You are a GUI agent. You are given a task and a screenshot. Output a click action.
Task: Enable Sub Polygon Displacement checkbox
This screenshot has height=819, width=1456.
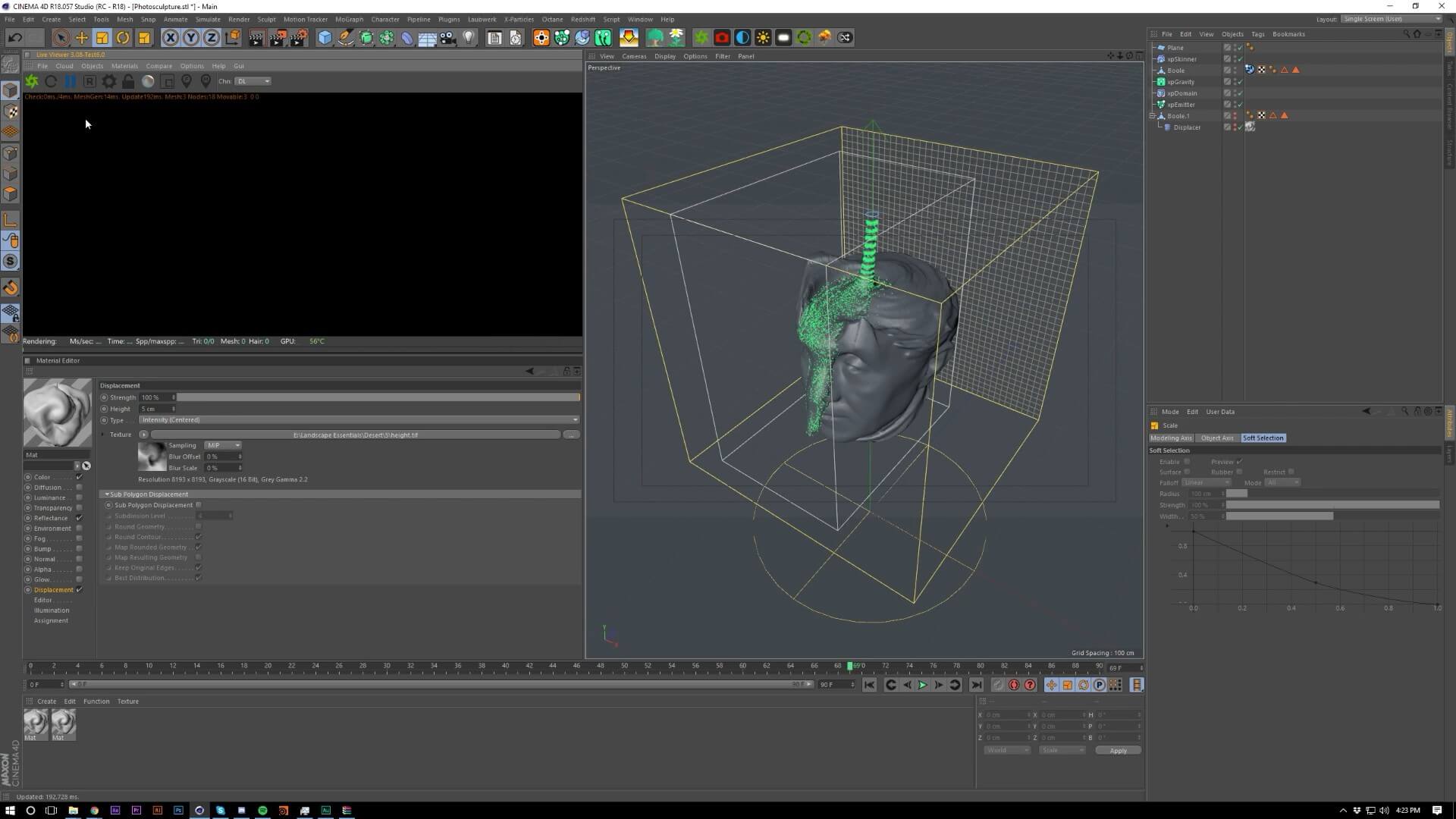click(199, 505)
